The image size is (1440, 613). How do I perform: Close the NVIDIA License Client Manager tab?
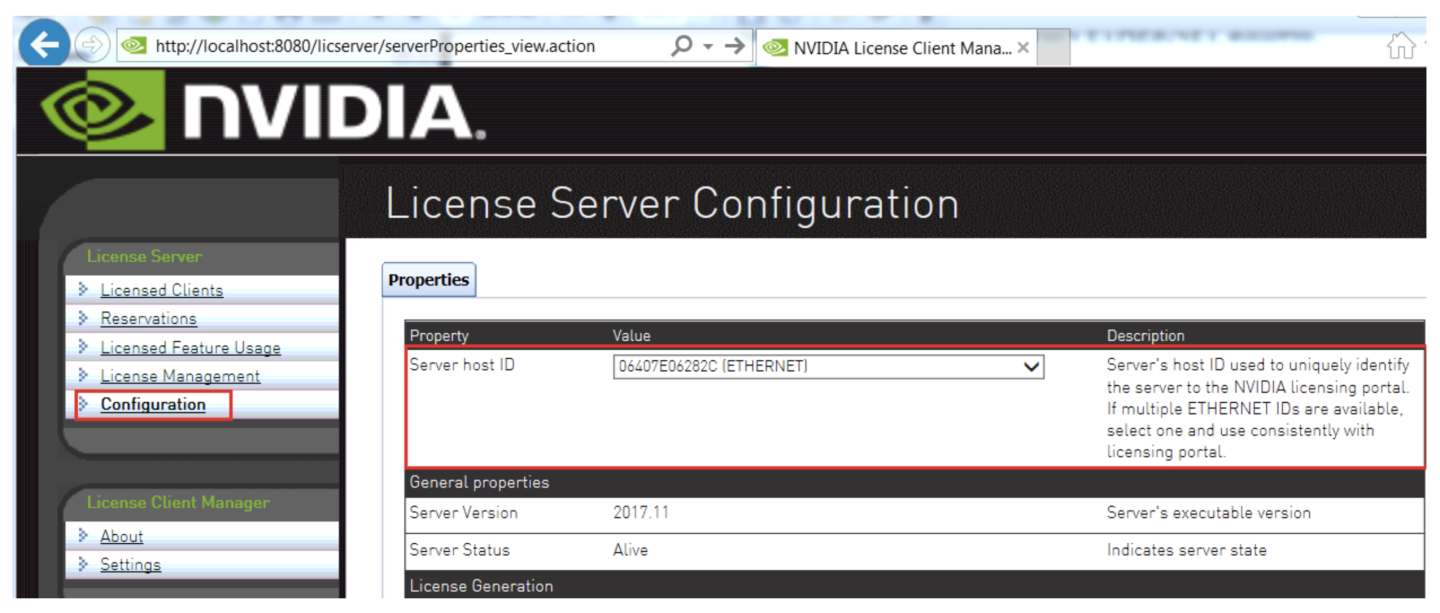point(1023,48)
